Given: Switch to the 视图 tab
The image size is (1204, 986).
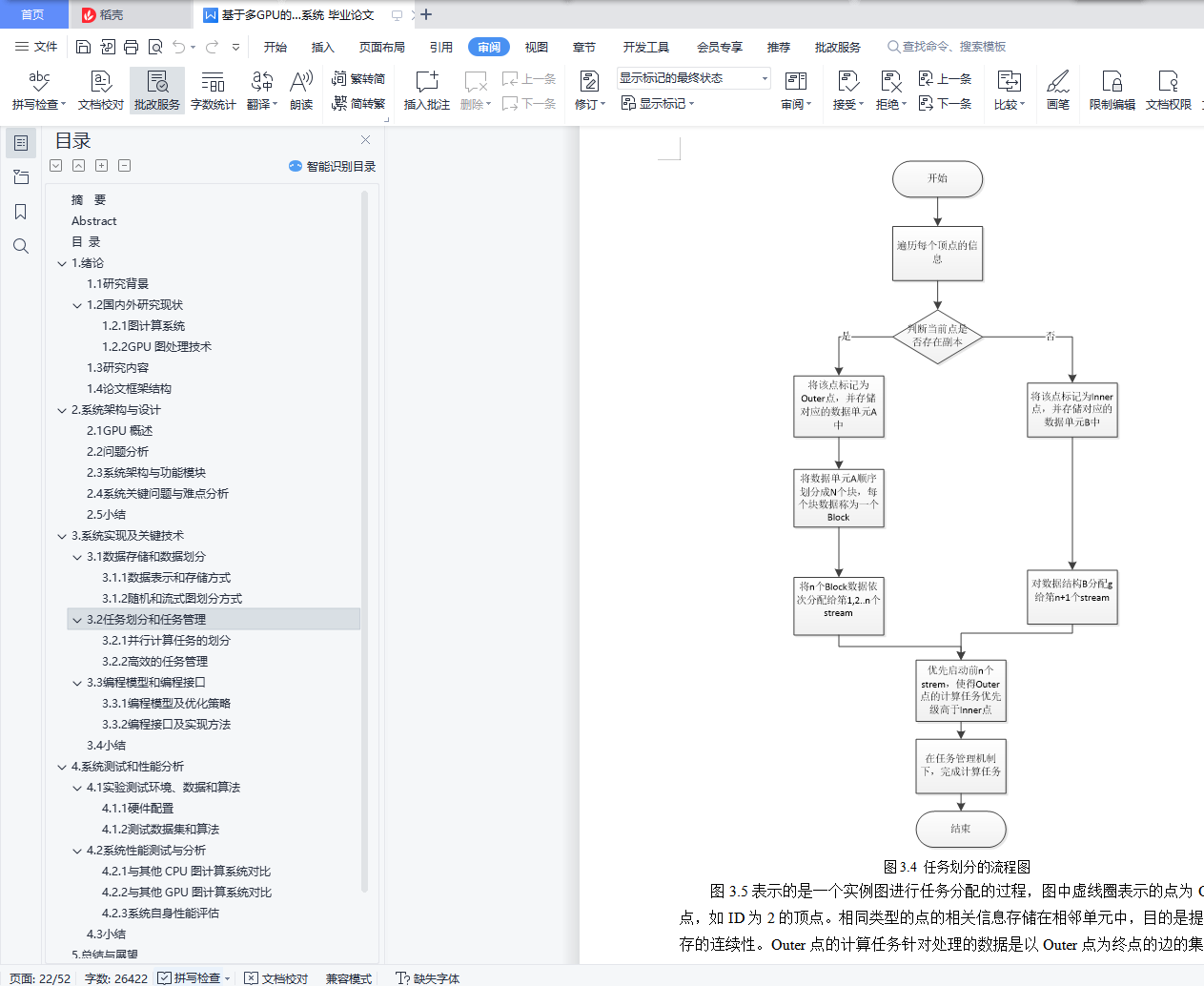Looking at the screenshot, I should click(537, 47).
